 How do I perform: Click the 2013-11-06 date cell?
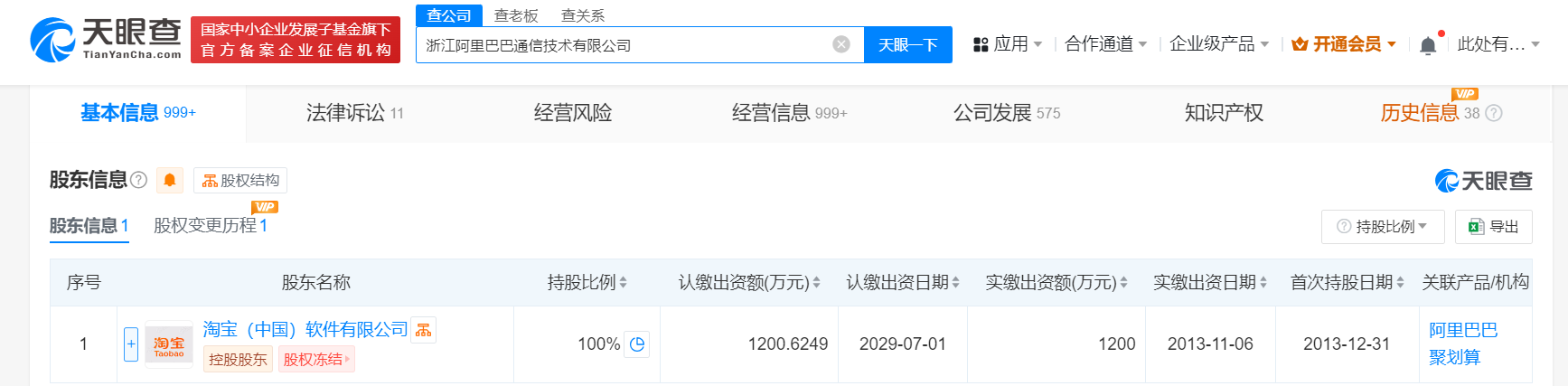pyautogui.click(x=1210, y=344)
